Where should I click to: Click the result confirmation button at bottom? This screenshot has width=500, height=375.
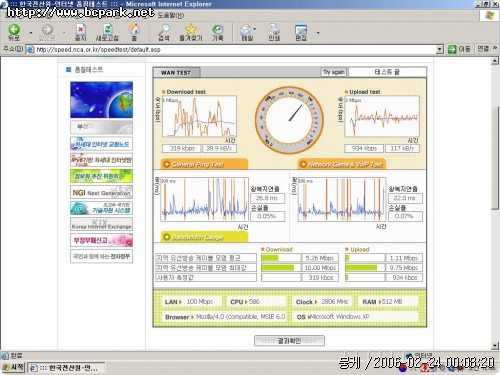pos(289,341)
